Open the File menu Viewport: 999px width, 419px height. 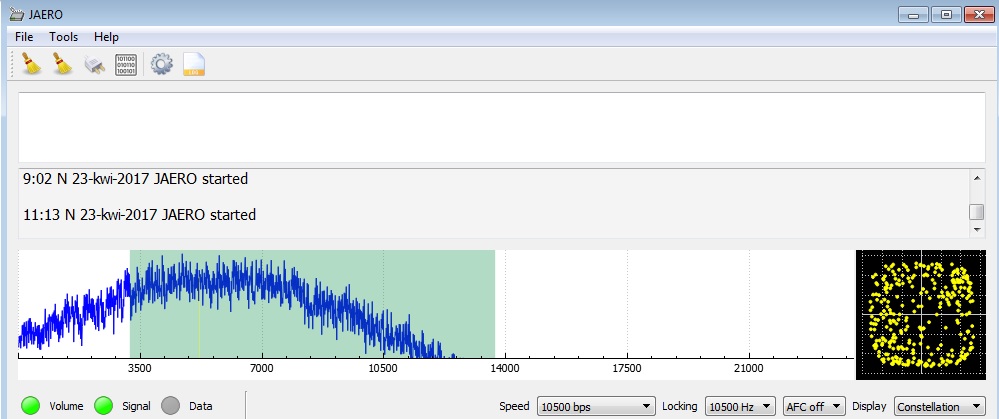click(24, 37)
